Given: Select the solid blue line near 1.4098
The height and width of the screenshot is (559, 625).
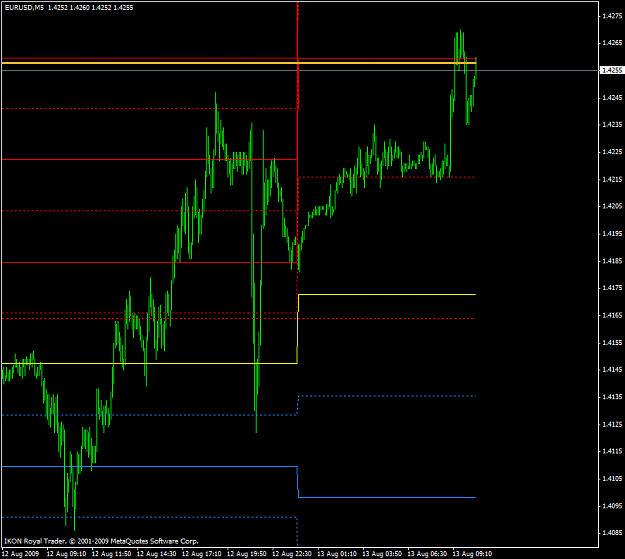Looking at the screenshot, I should [387, 497].
